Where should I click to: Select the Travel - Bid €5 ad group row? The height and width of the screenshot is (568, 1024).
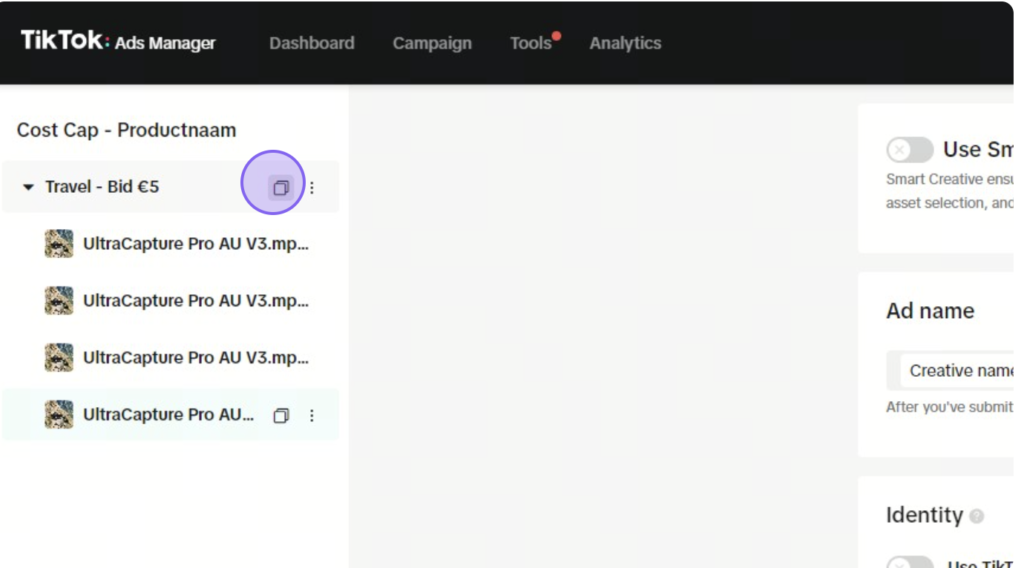coord(170,187)
